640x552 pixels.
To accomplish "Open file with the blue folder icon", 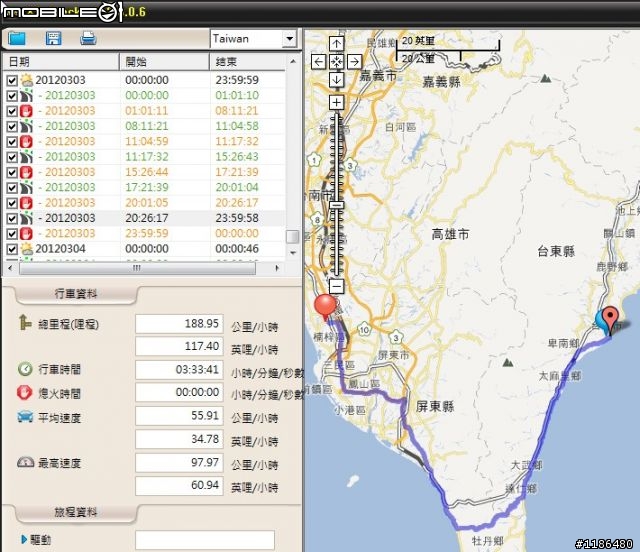I will point(17,38).
